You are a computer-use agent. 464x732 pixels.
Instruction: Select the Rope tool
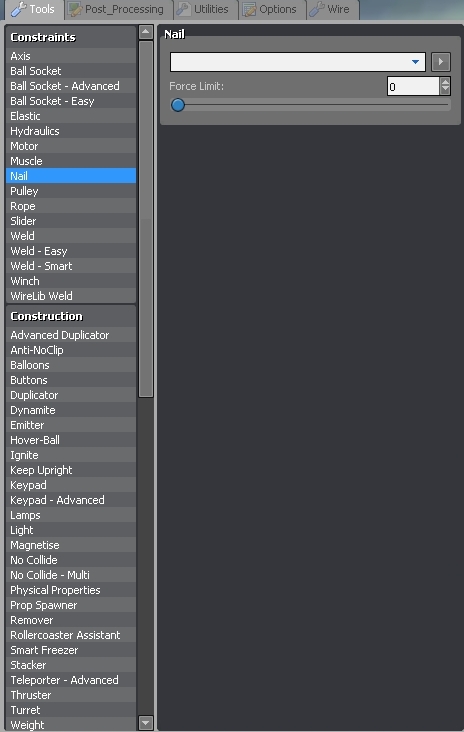click(71, 206)
